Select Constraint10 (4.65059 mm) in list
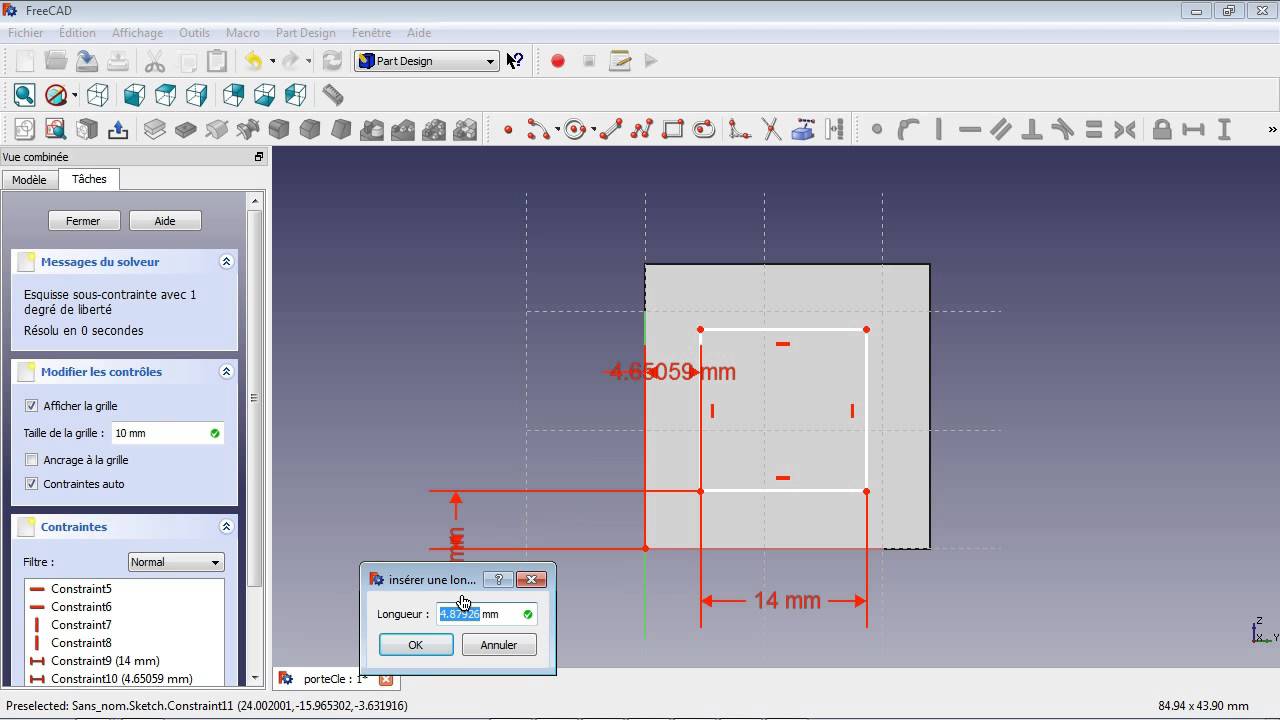This screenshot has height=720, width=1280. coord(124,679)
